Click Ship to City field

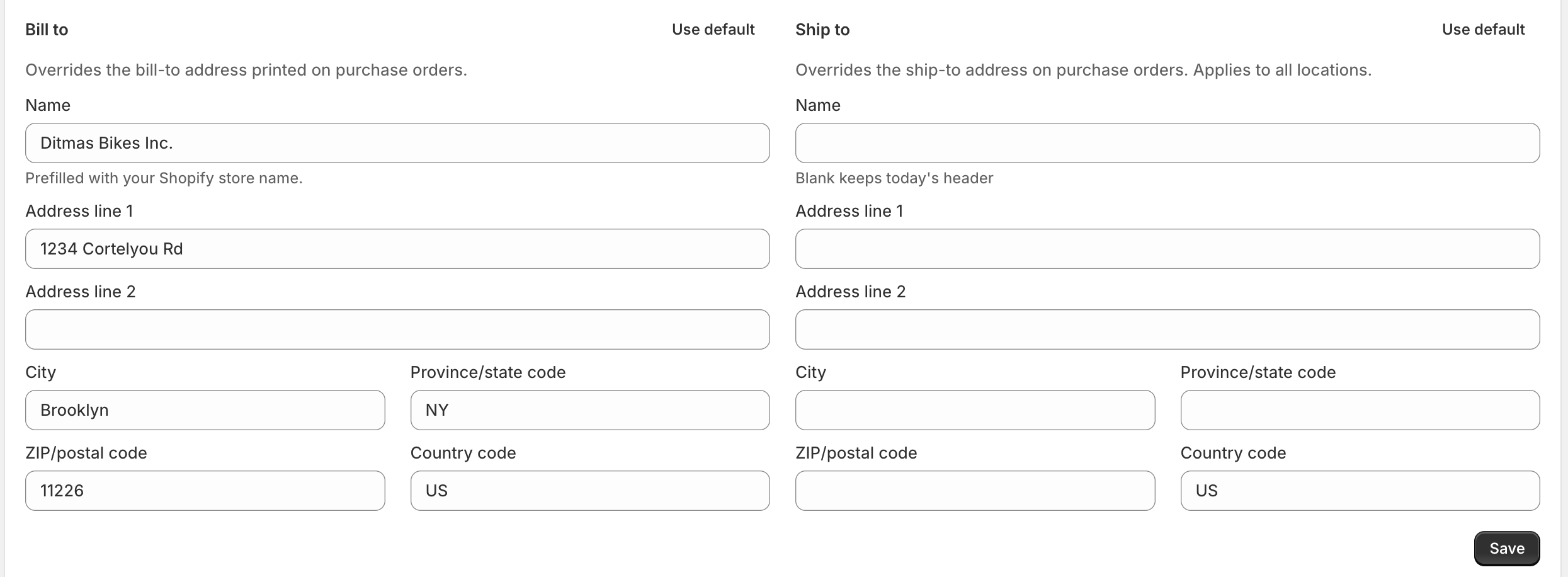click(975, 410)
